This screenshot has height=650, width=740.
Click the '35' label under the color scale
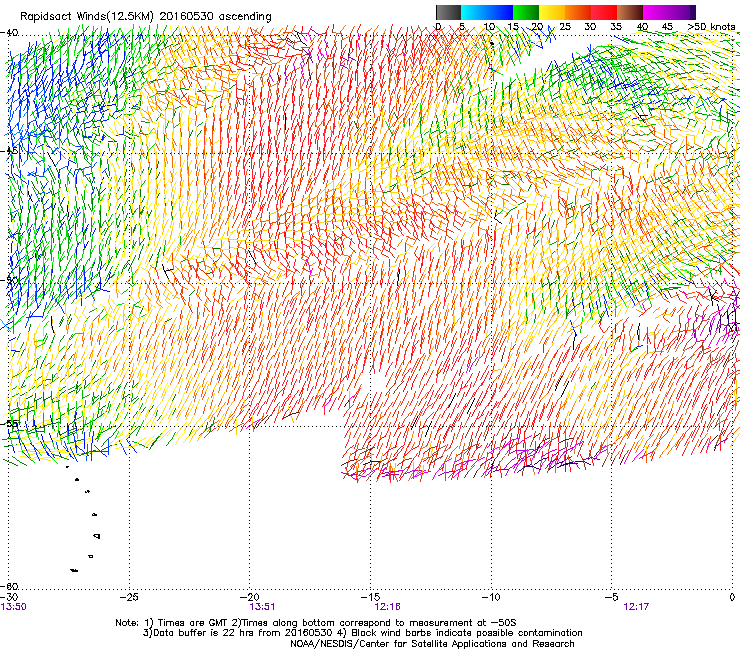pyautogui.click(x=616, y=27)
